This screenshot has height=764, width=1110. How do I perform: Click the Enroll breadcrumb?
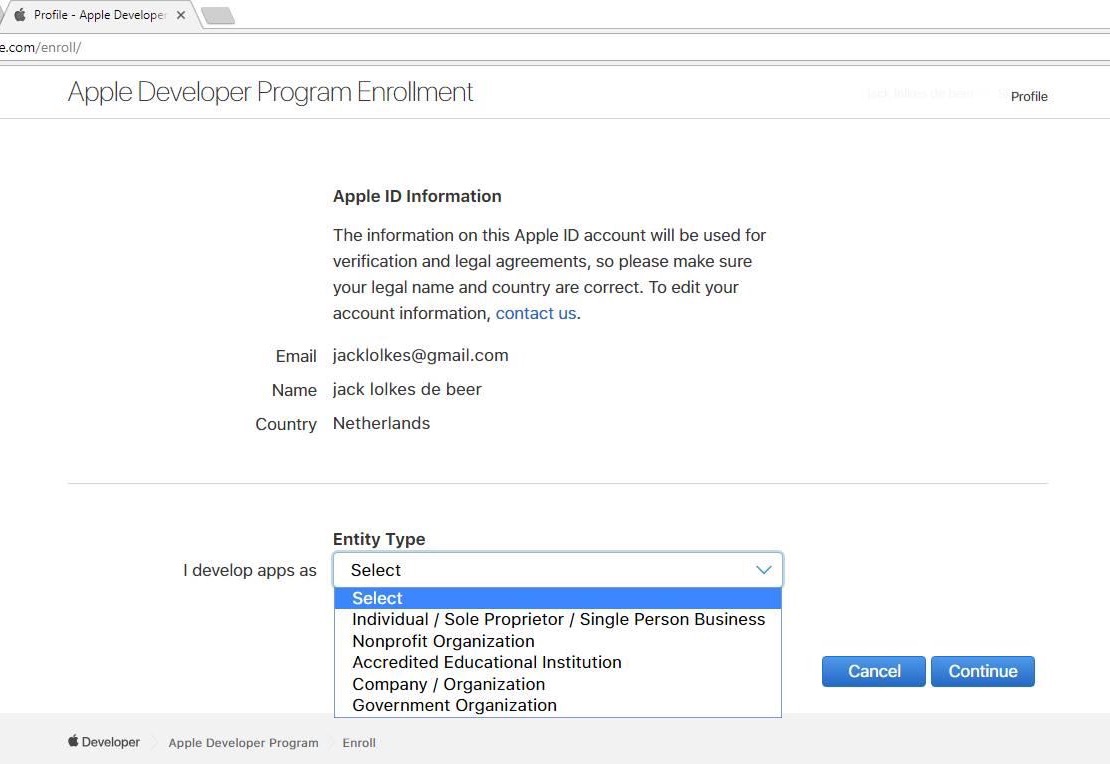[x=359, y=743]
